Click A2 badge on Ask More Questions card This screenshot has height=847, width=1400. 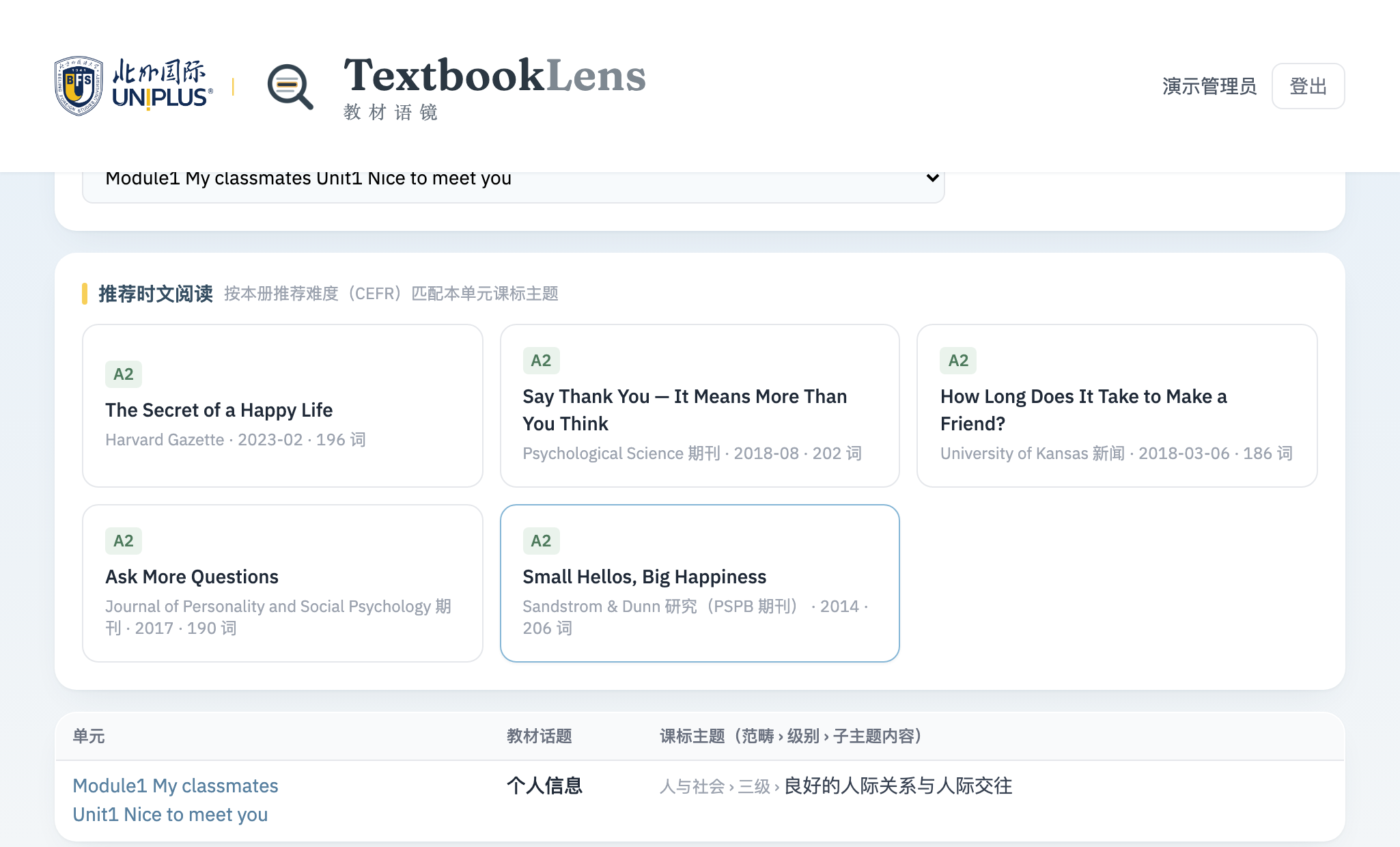[124, 541]
